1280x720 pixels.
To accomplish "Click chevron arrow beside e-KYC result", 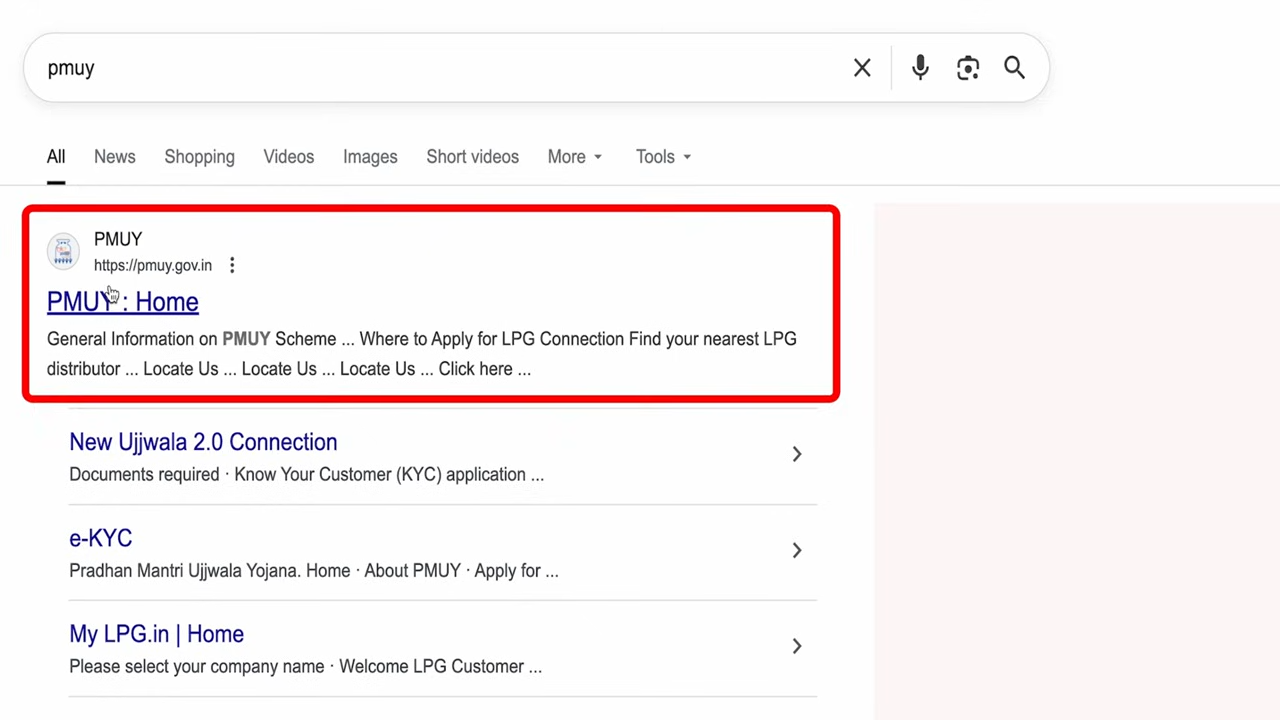I will point(796,550).
